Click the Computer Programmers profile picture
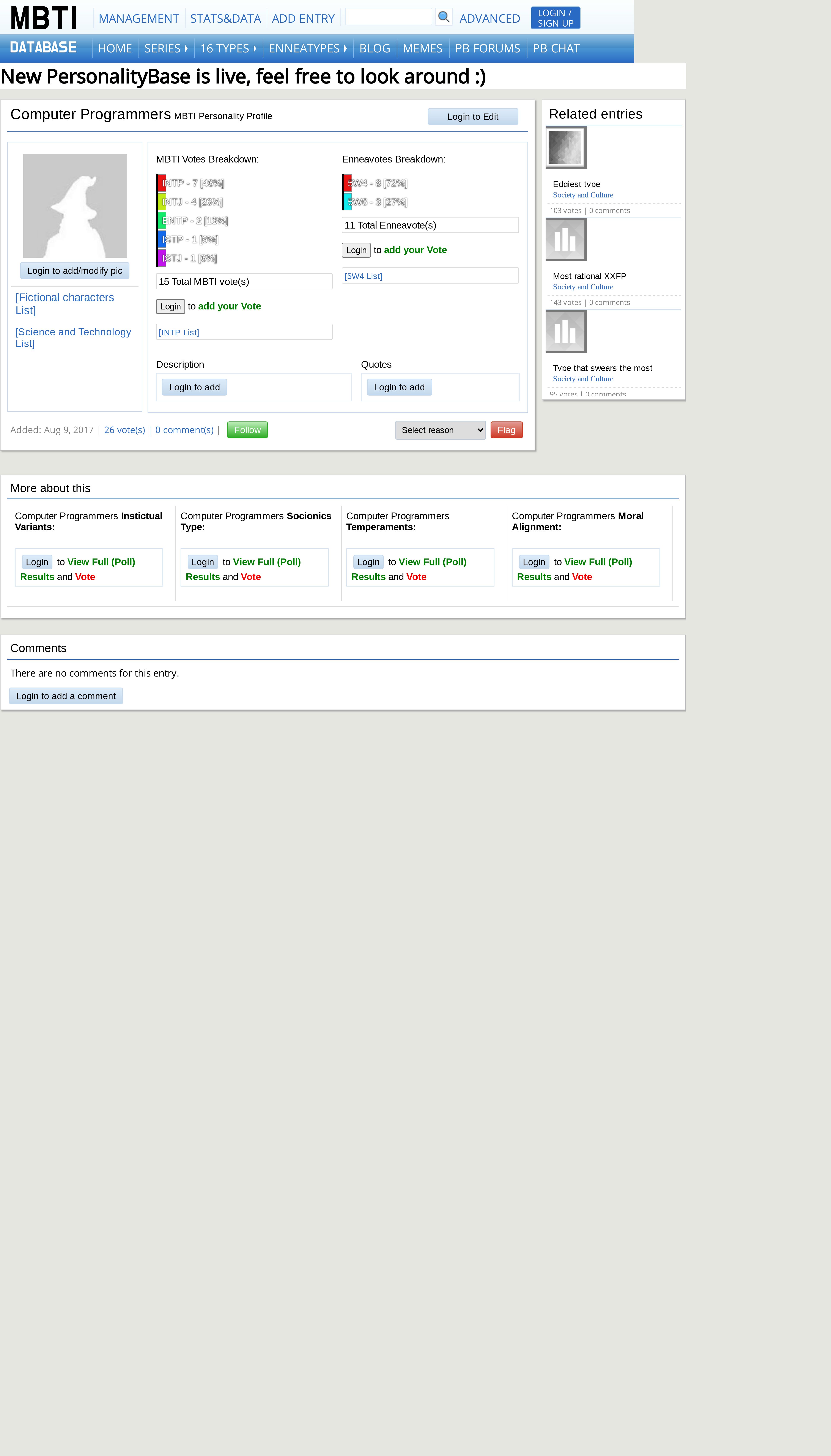This screenshot has height=1456, width=831. [75, 205]
